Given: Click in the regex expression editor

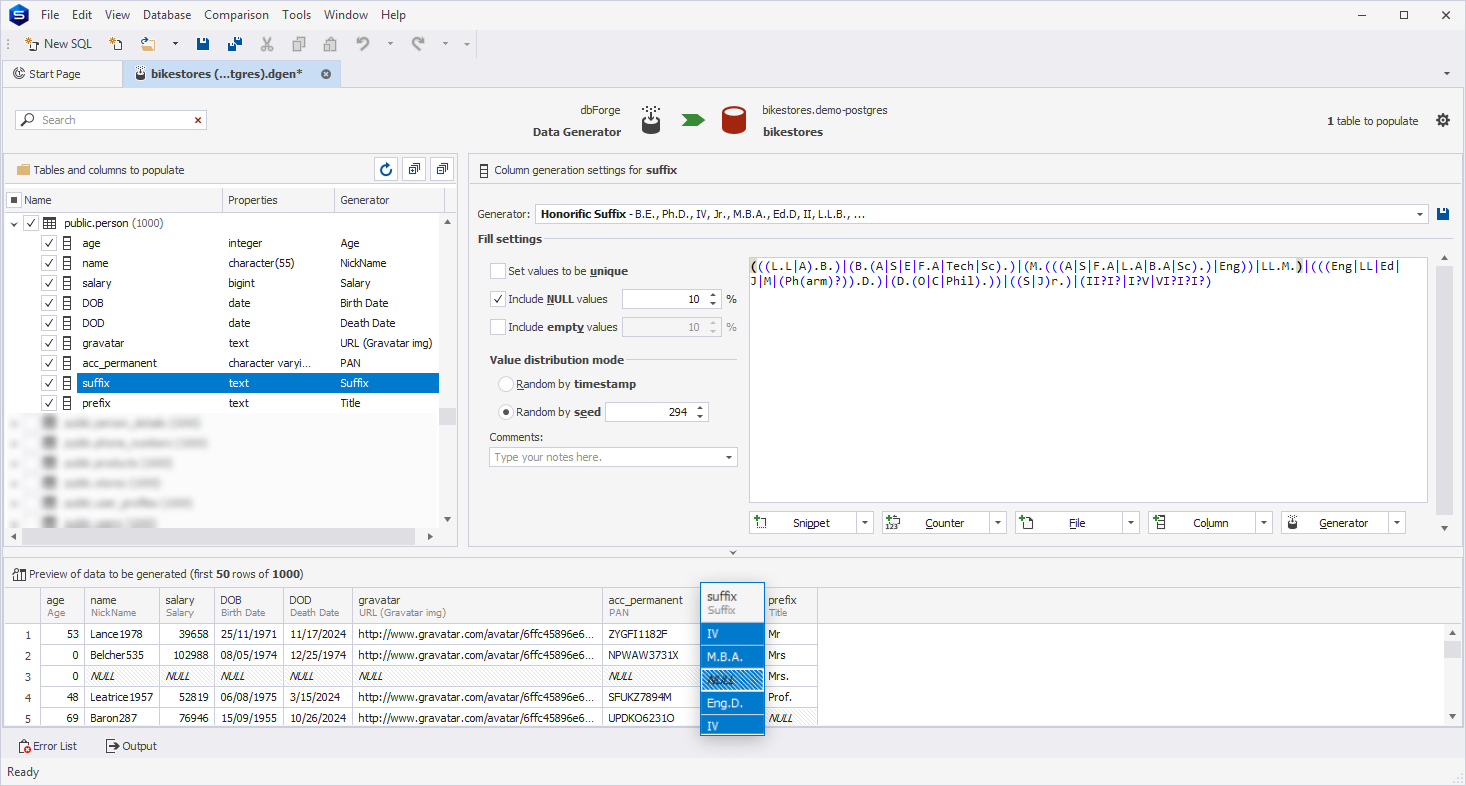Looking at the screenshot, I should click(x=1088, y=379).
